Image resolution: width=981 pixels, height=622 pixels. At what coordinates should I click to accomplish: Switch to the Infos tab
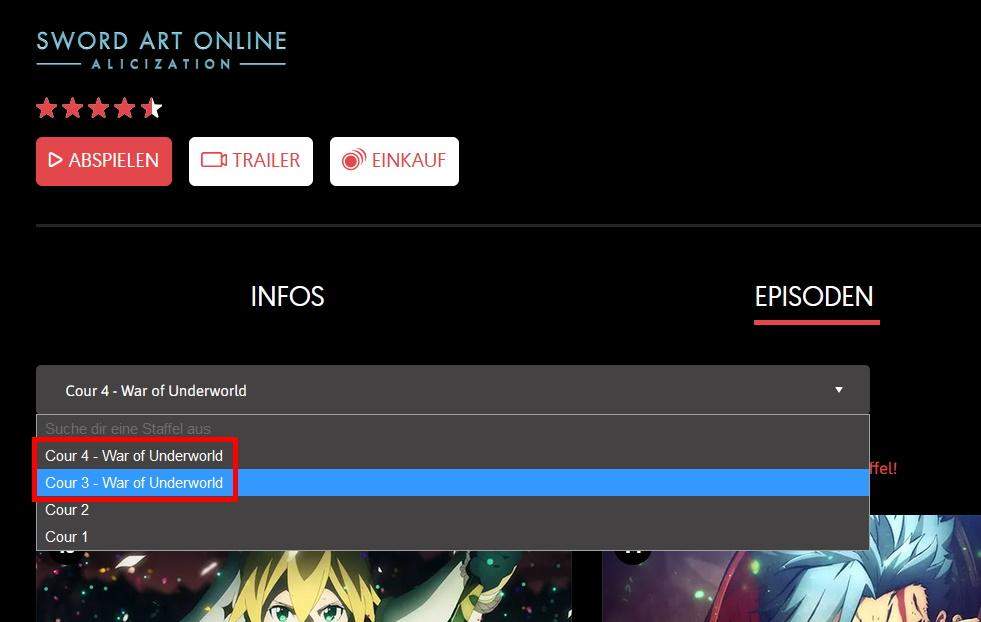coord(287,297)
